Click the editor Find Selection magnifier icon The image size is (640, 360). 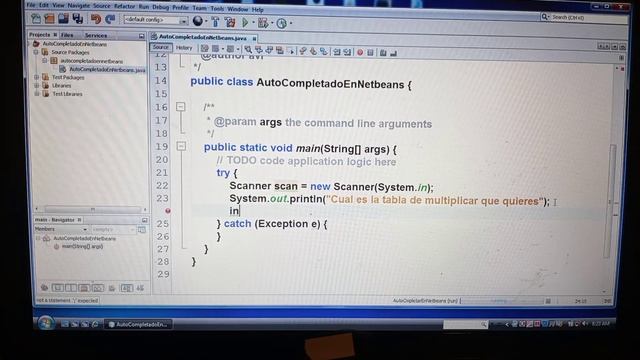pyautogui.click(x=248, y=50)
